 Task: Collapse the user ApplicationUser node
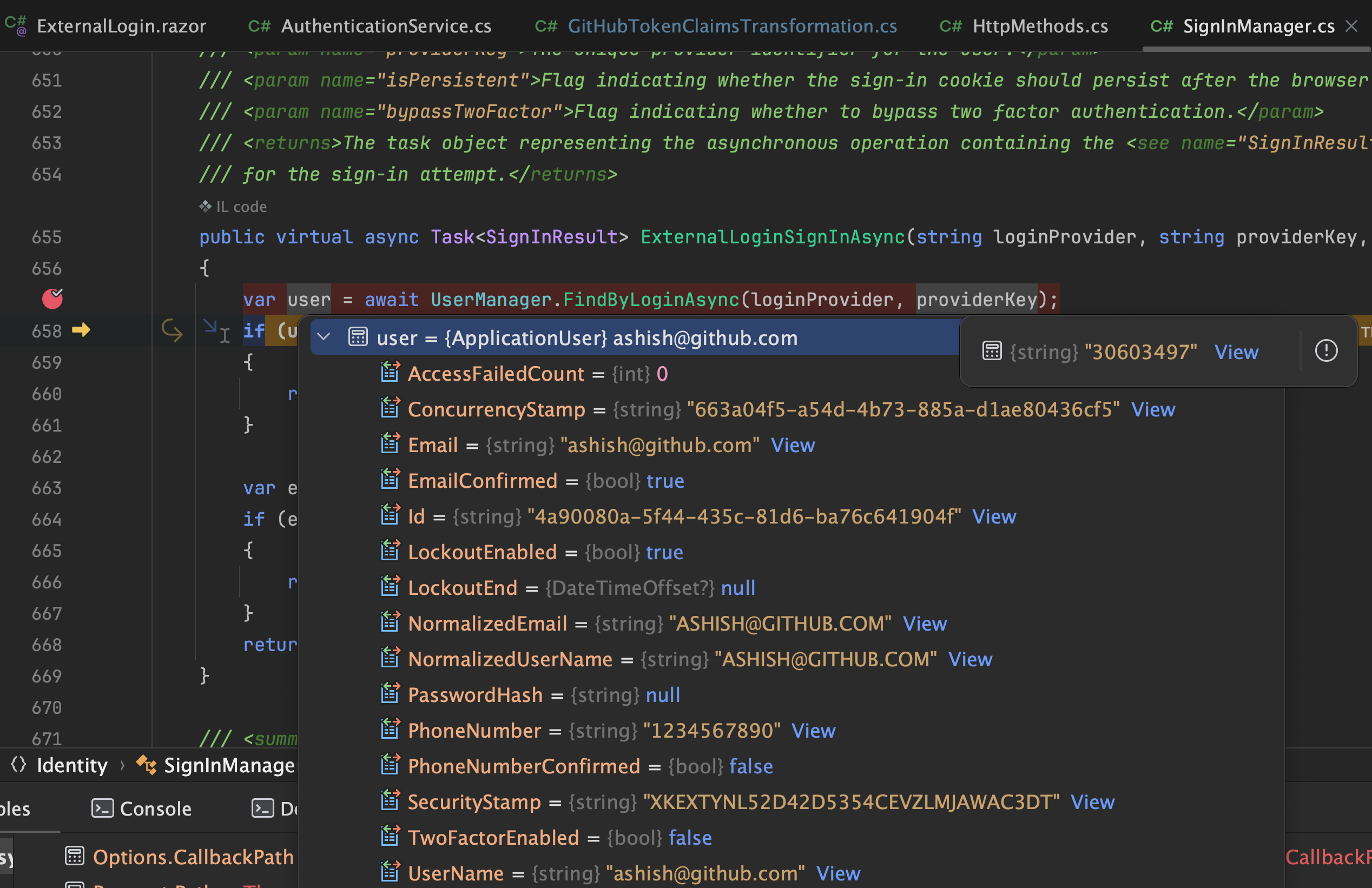[x=324, y=337]
